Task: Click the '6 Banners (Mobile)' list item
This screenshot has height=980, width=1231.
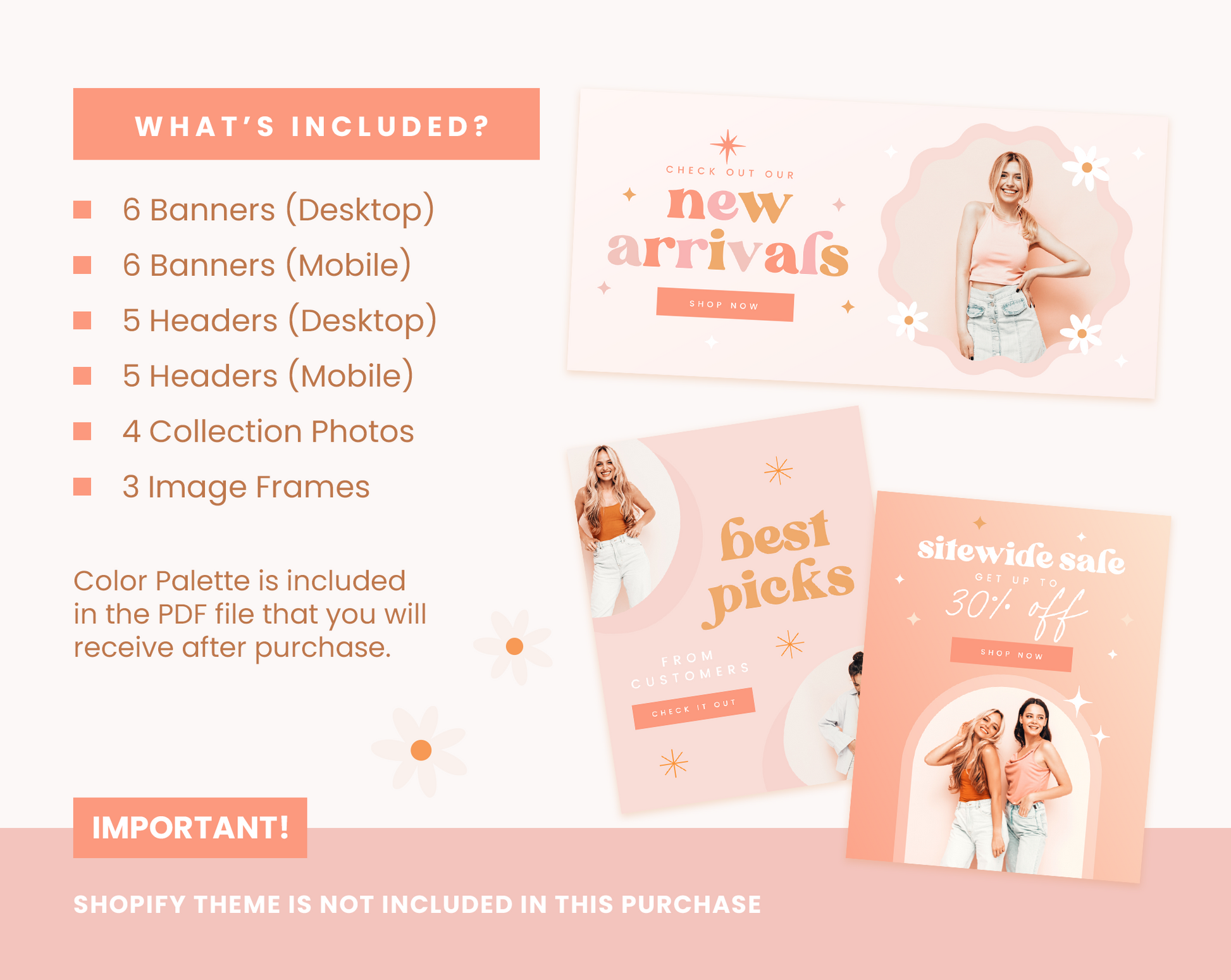Action: [267, 265]
